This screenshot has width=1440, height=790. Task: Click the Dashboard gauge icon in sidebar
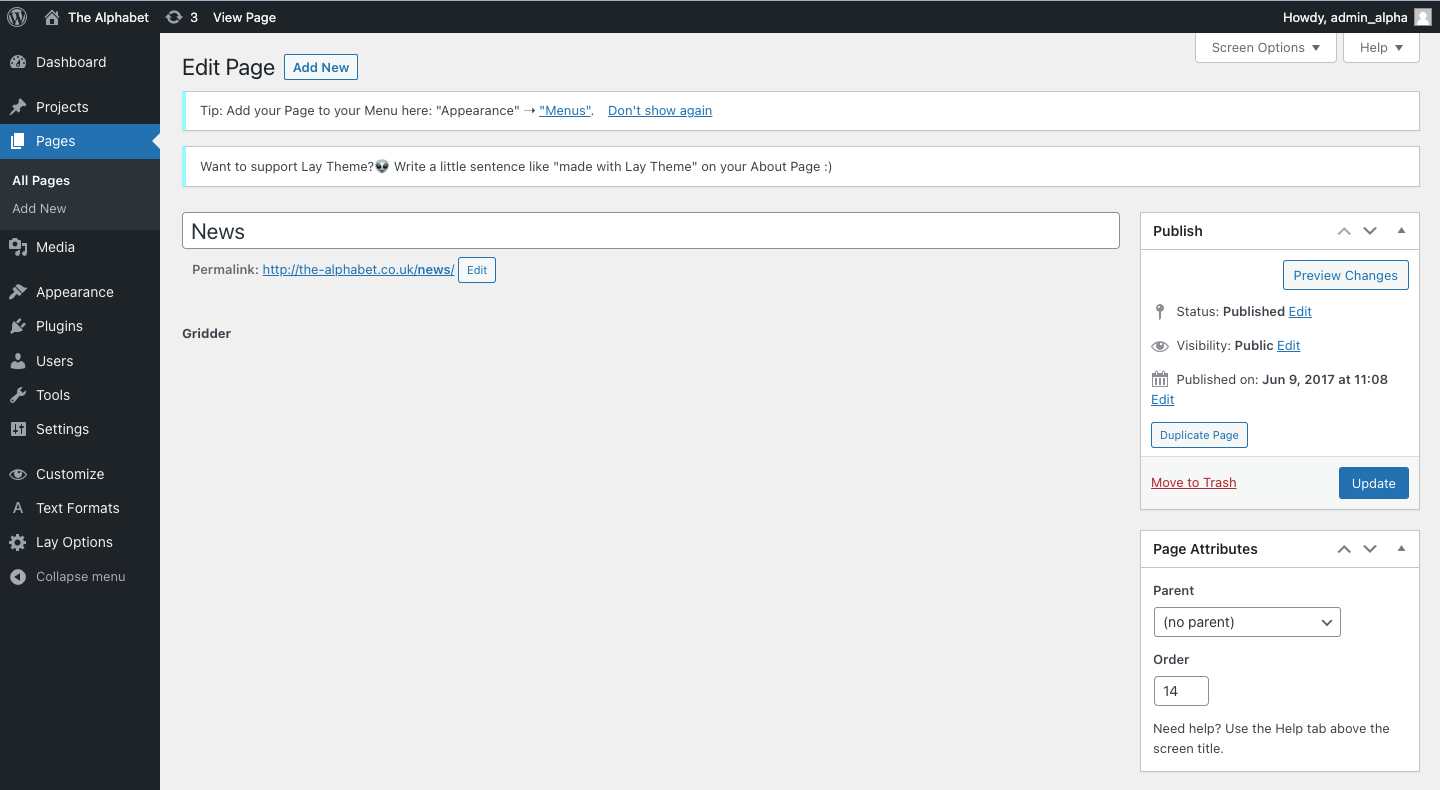click(18, 62)
